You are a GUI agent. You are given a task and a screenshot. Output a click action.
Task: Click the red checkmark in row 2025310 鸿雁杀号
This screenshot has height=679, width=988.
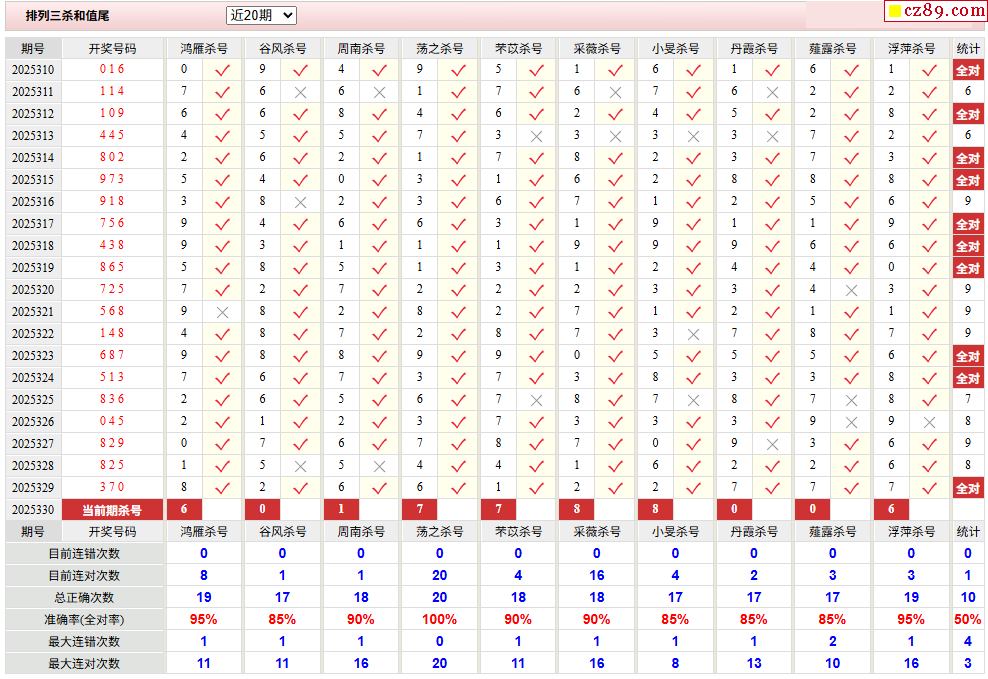click(222, 70)
